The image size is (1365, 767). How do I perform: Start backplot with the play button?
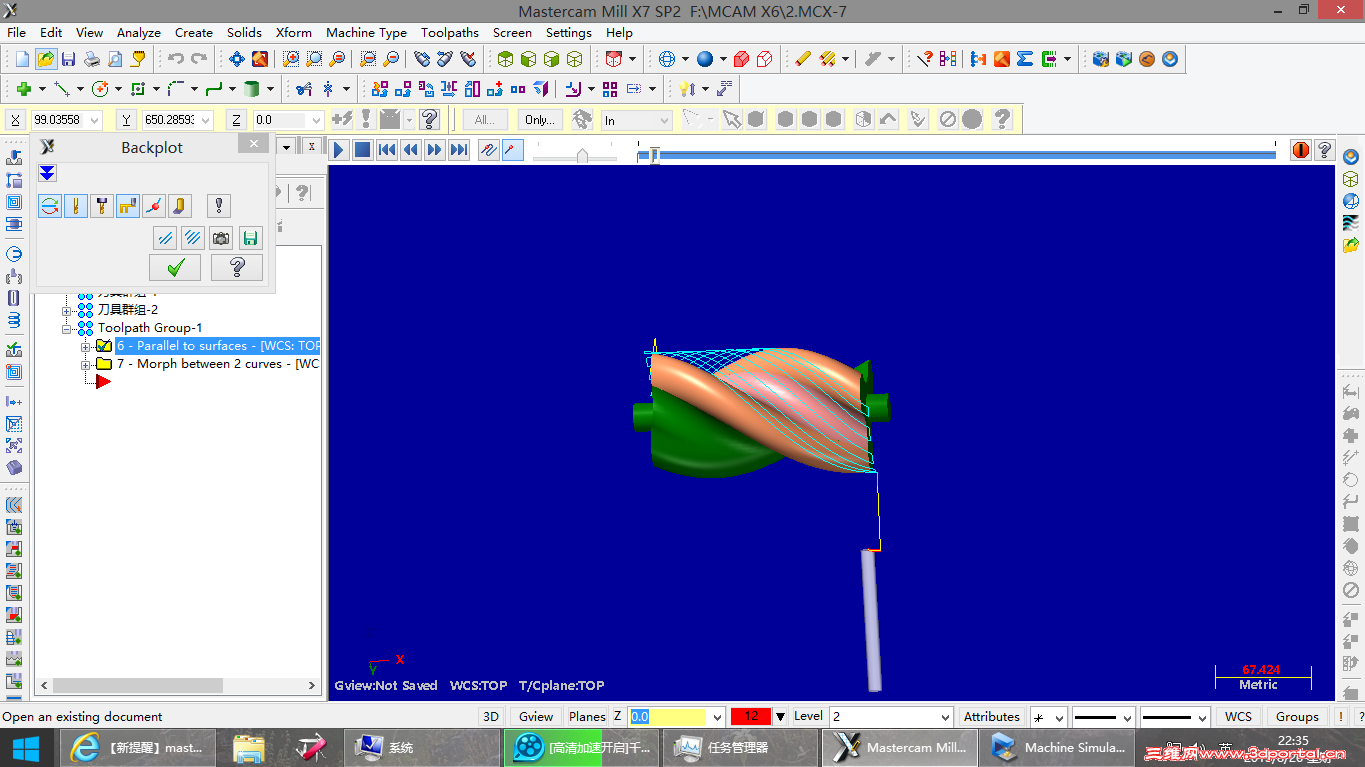coord(339,150)
